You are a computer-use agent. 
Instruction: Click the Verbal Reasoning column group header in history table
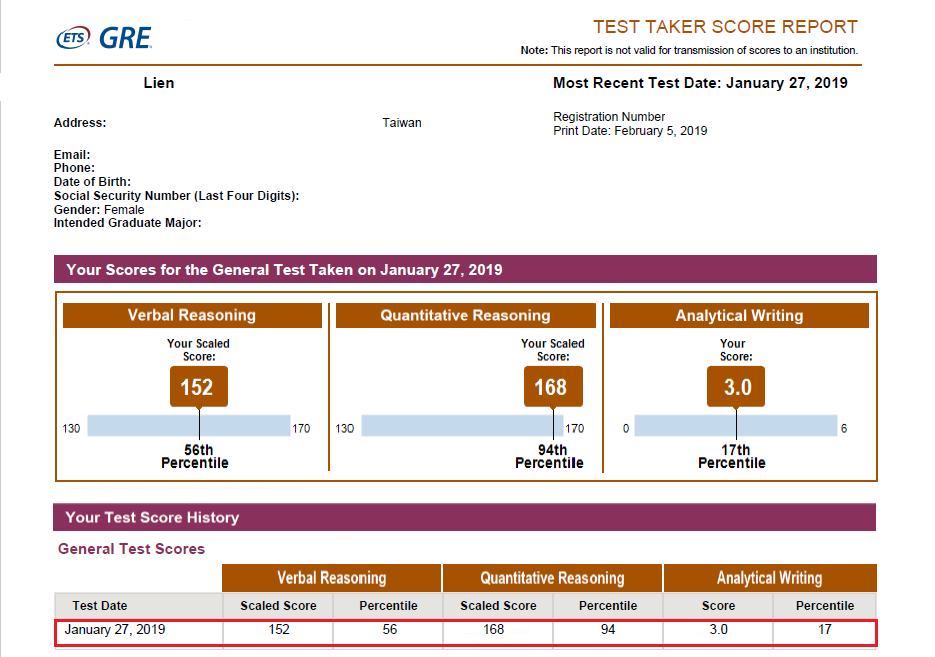332,578
